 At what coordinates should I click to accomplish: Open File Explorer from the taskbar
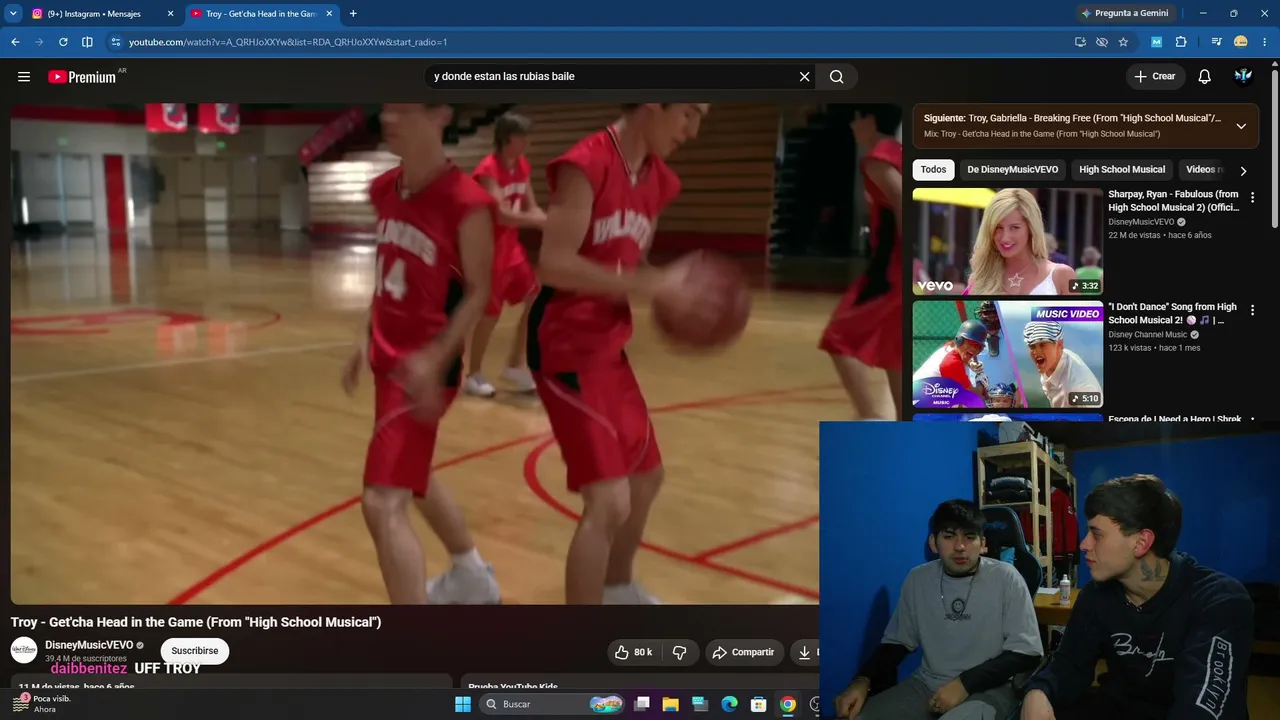tap(671, 704)
